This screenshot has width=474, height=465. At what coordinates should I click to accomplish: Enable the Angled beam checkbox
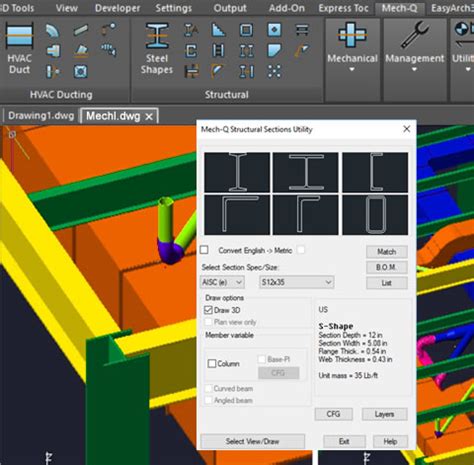click(208, 400)
